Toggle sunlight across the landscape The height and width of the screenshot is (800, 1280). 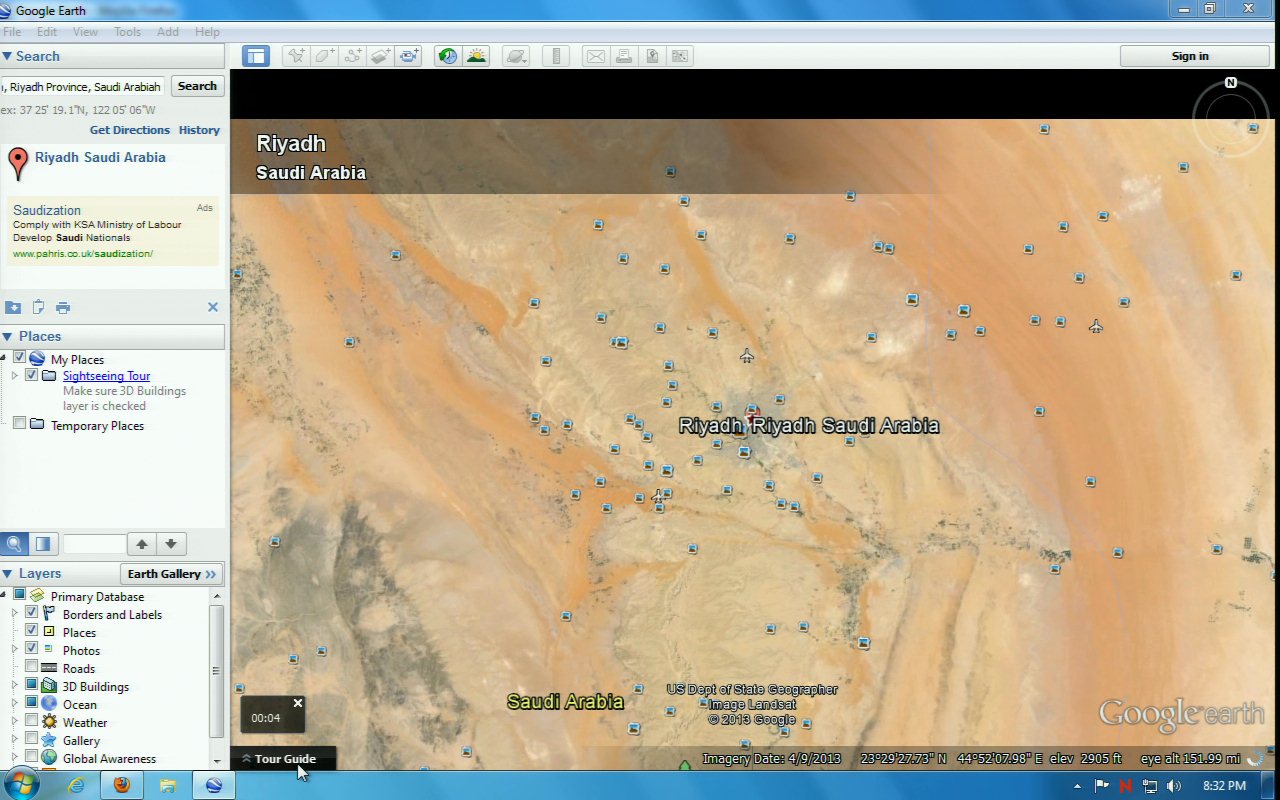476,56
